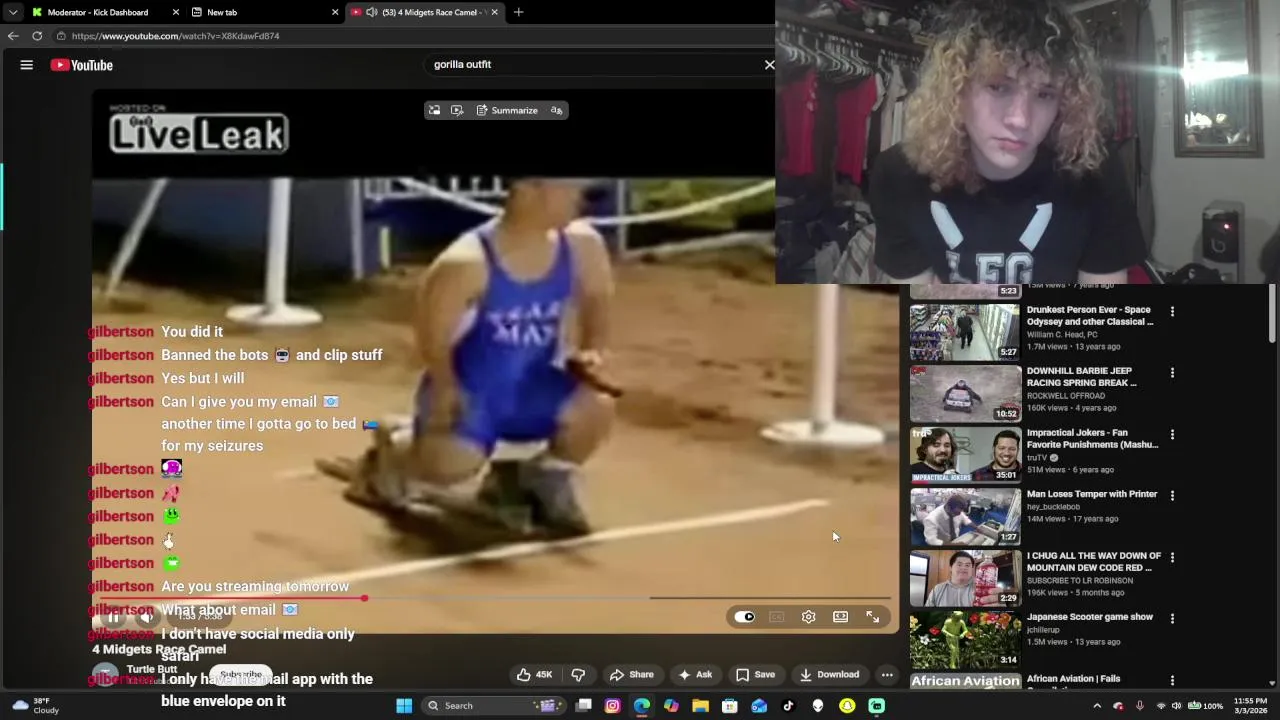Open Snapchat from the taskbar
The width and height of the screenshot is (1280, 720).
pos(847,706)
